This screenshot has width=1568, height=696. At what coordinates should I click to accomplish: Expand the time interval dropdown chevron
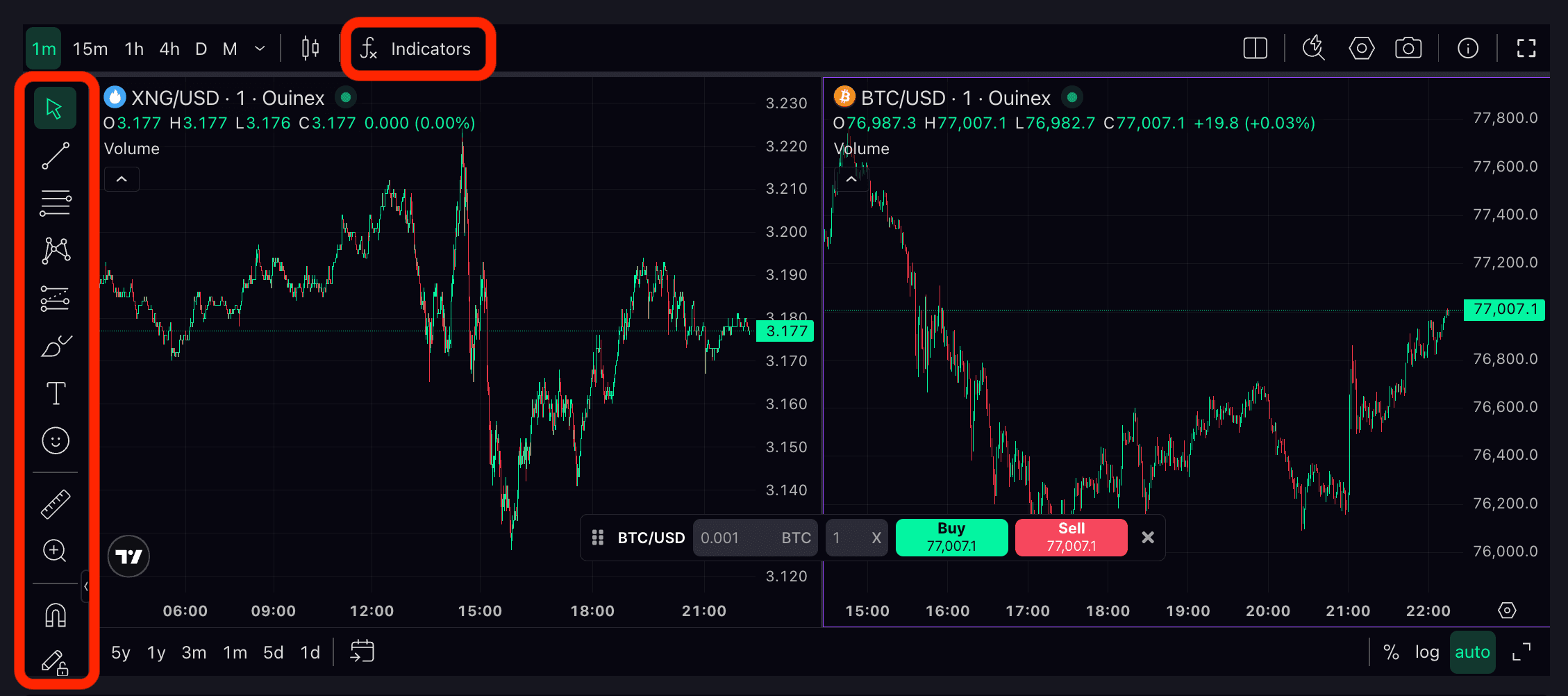coord(260,49)
